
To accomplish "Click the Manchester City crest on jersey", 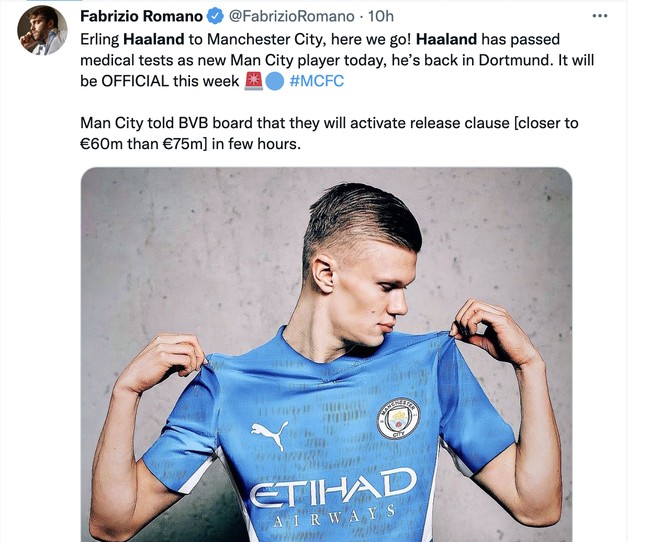I will (x=398, y=419).
